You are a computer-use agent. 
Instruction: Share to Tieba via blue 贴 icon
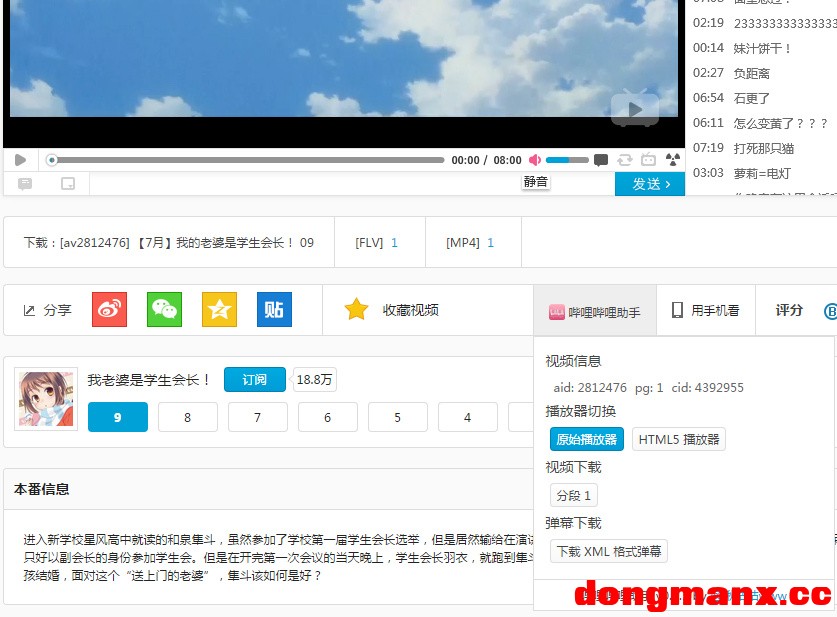(274, 310)
